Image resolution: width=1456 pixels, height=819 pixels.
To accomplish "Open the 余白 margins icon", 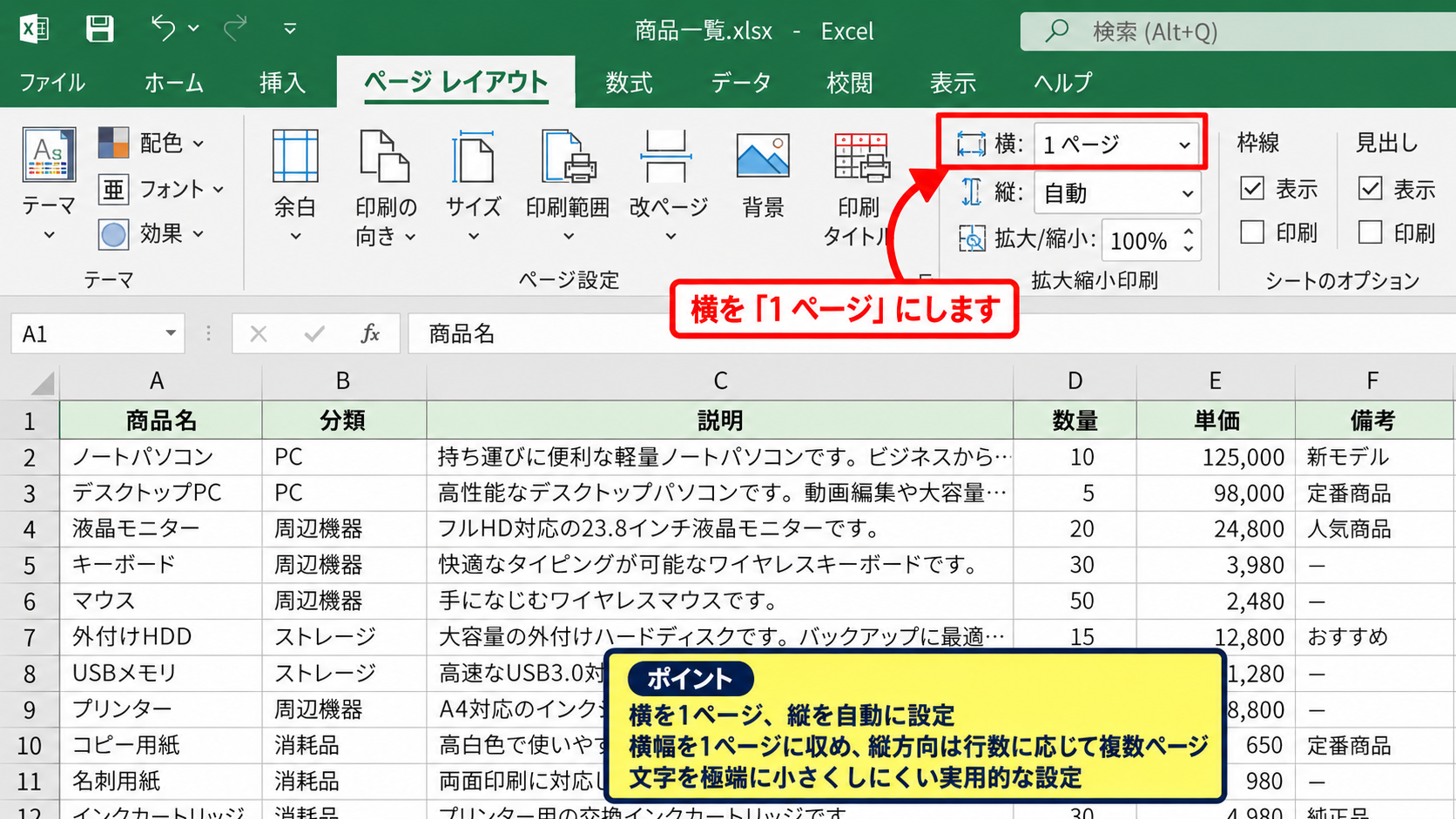I will 295,156.
